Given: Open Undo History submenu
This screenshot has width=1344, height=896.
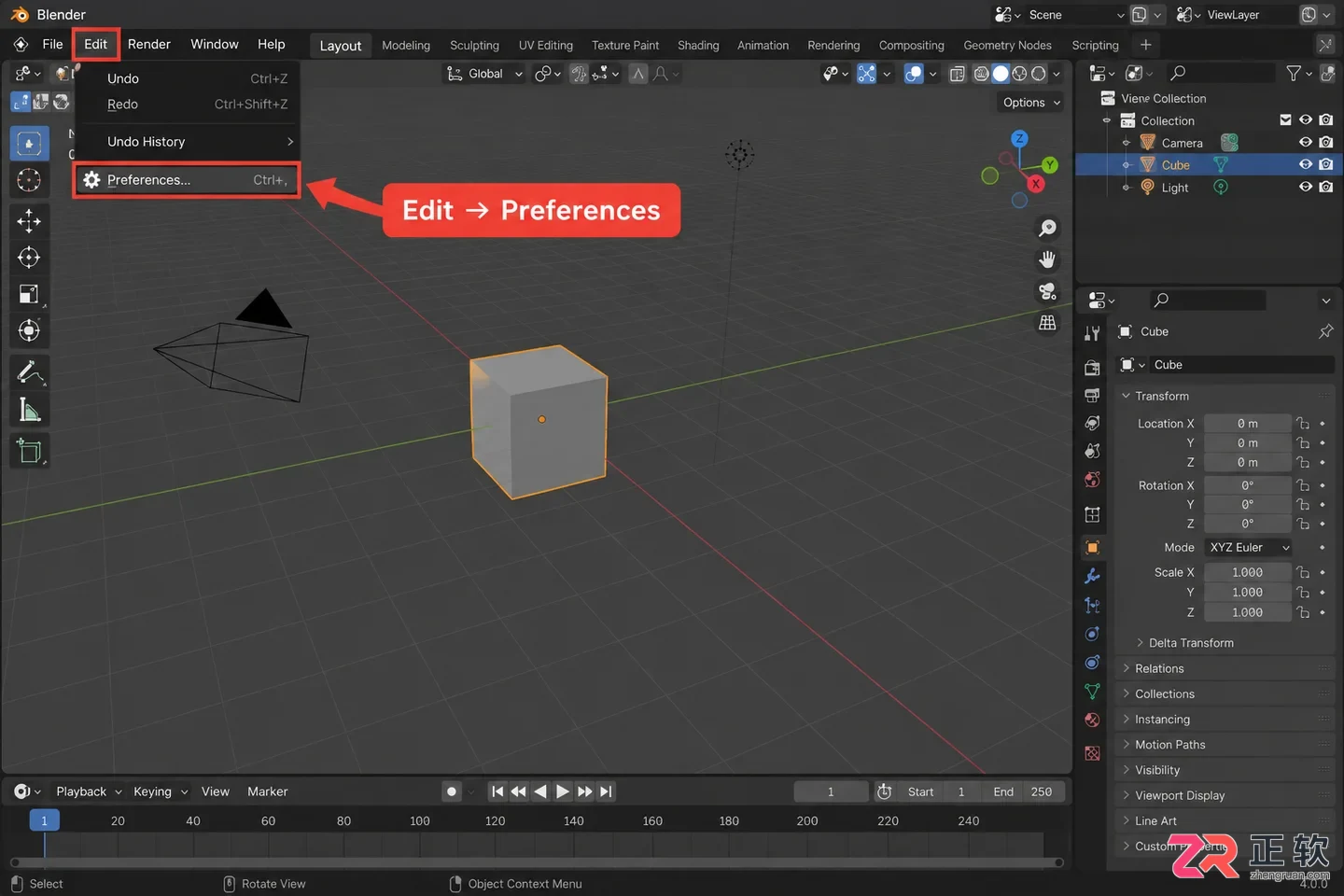Looking at the screenshot, I should pos(187,142).
